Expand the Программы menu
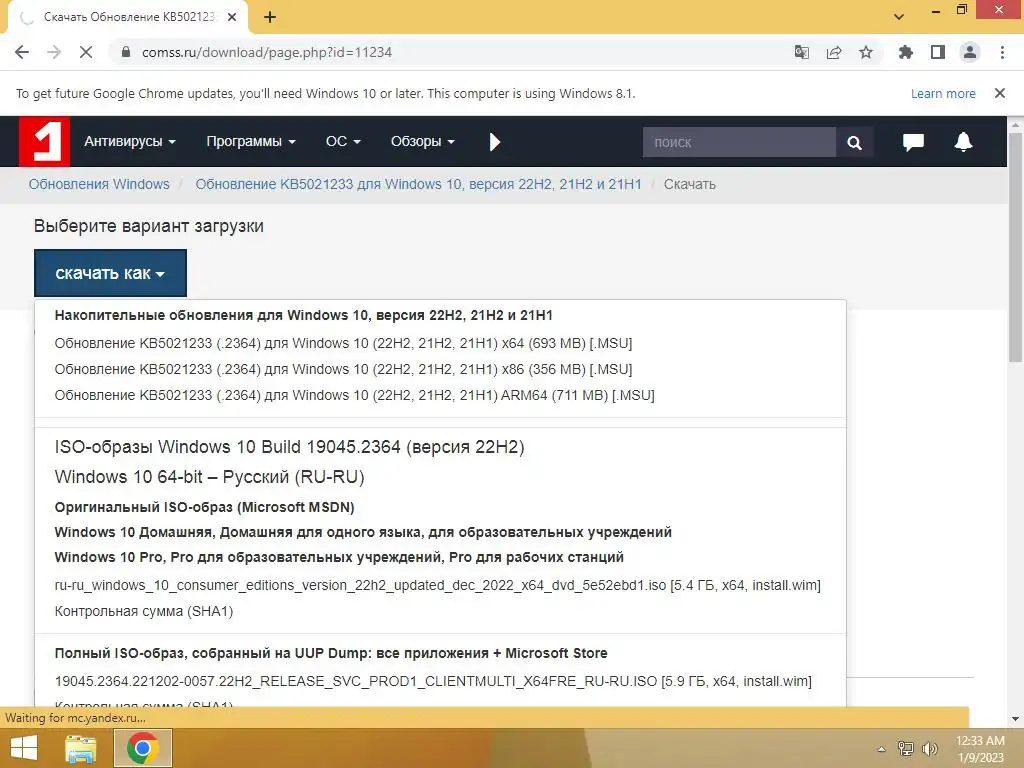Viewport: 1024px width, 768px height. [251, 141]
